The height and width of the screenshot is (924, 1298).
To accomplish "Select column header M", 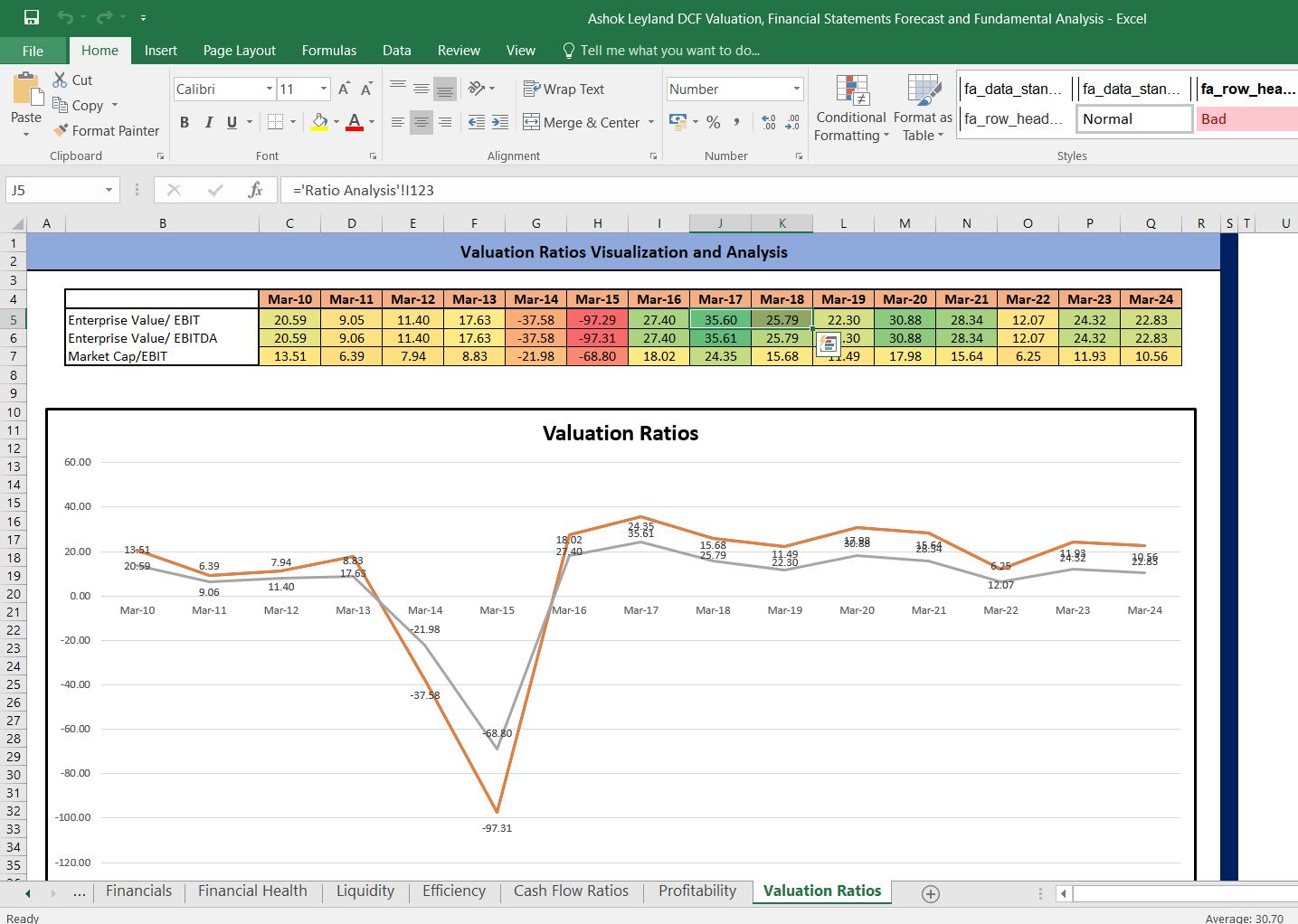I will pyautogui.click(x=905, y=223).
